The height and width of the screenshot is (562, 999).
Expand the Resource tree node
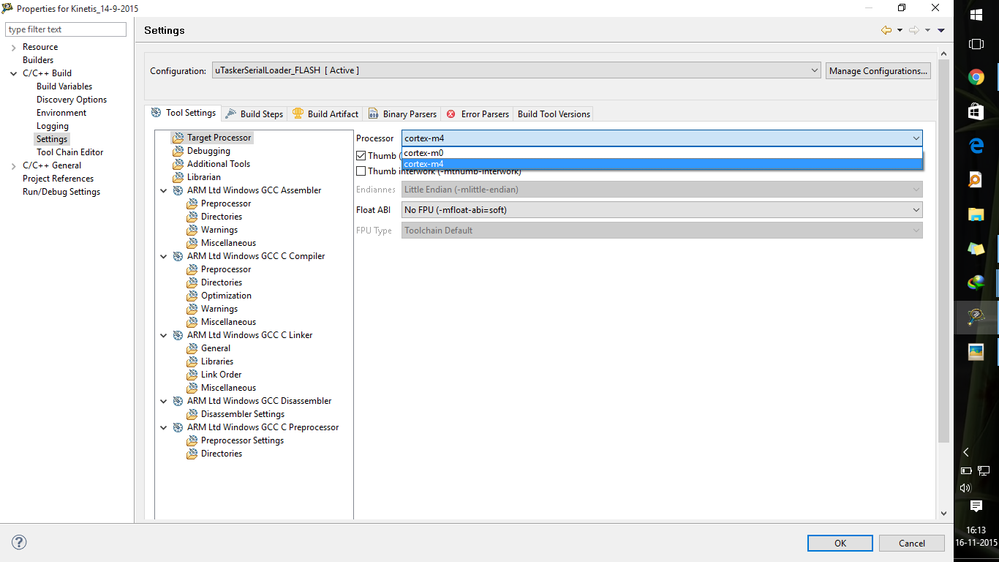(13, 47)
